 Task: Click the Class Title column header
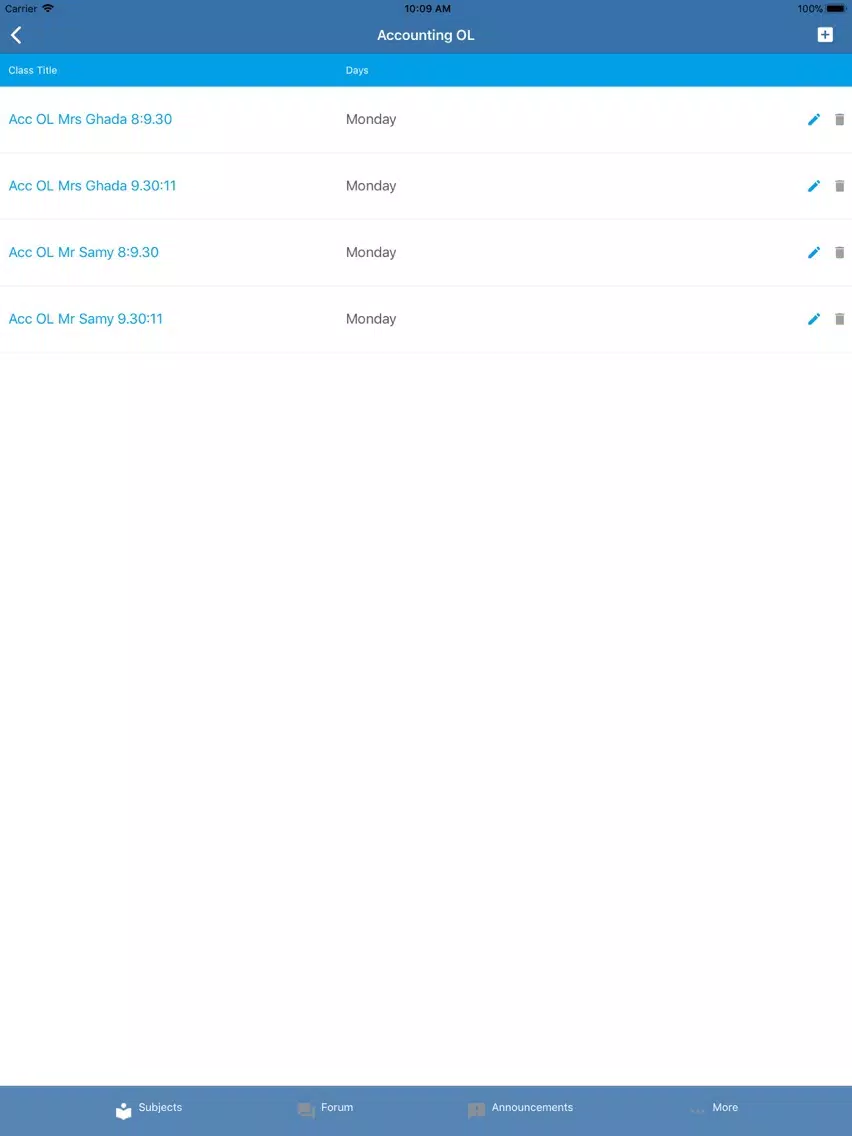(33, 70)
